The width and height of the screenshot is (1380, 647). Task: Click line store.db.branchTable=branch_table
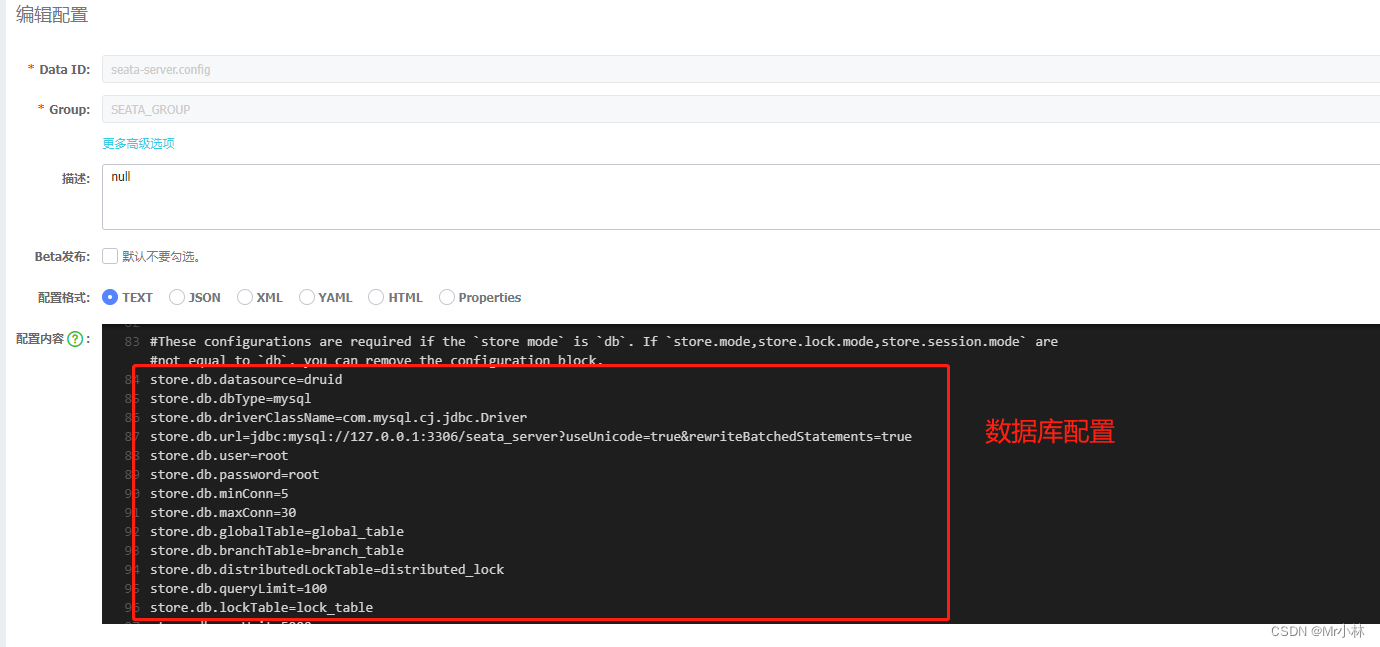click(277, 550)
